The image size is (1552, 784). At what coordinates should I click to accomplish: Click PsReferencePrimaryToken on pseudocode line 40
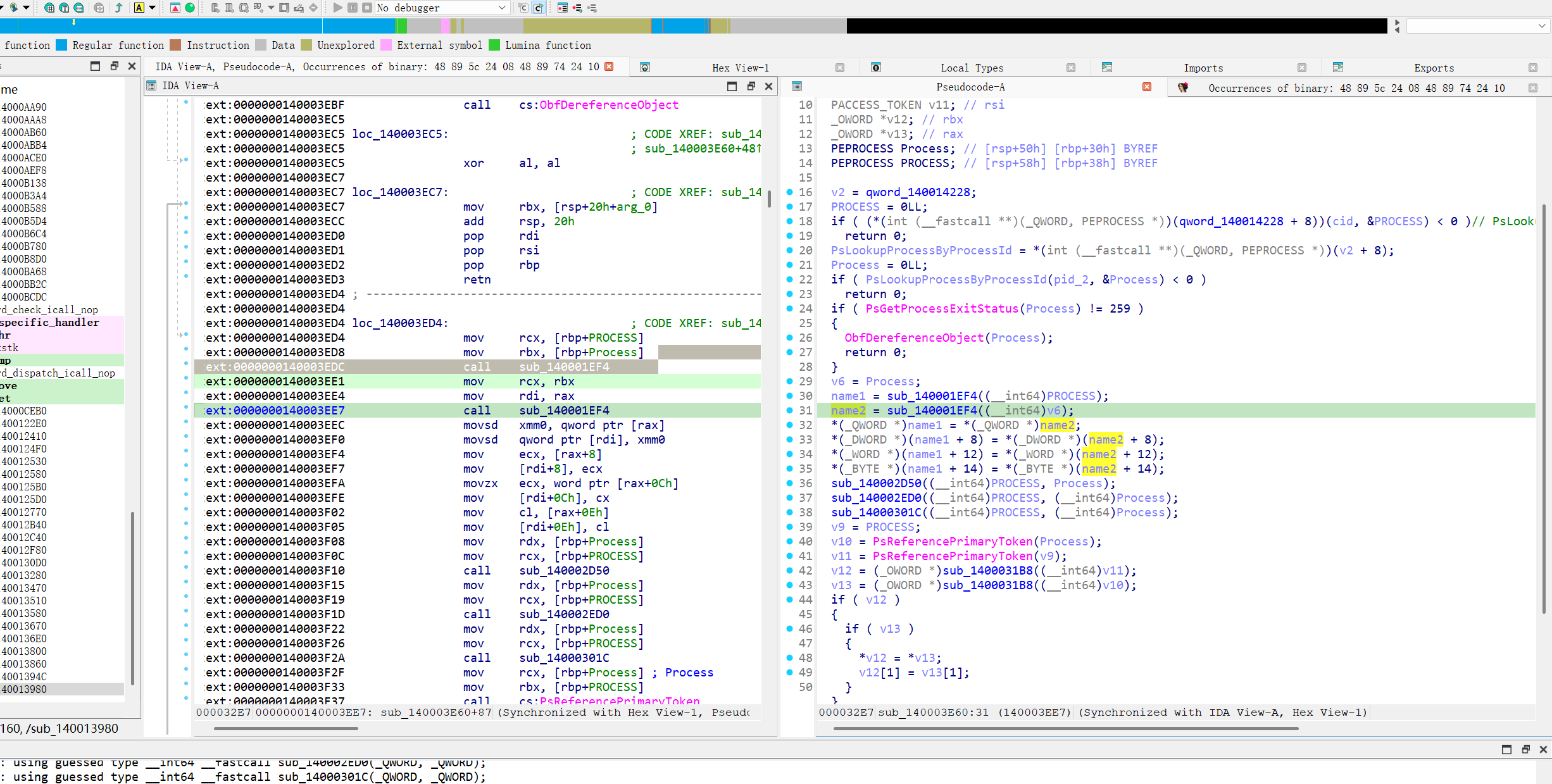952,541
